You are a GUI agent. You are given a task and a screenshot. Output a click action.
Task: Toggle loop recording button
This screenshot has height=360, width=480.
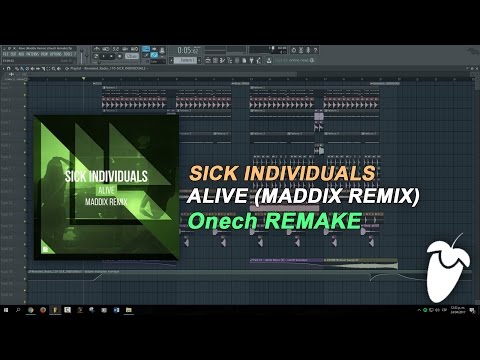(x=134, y=49)
